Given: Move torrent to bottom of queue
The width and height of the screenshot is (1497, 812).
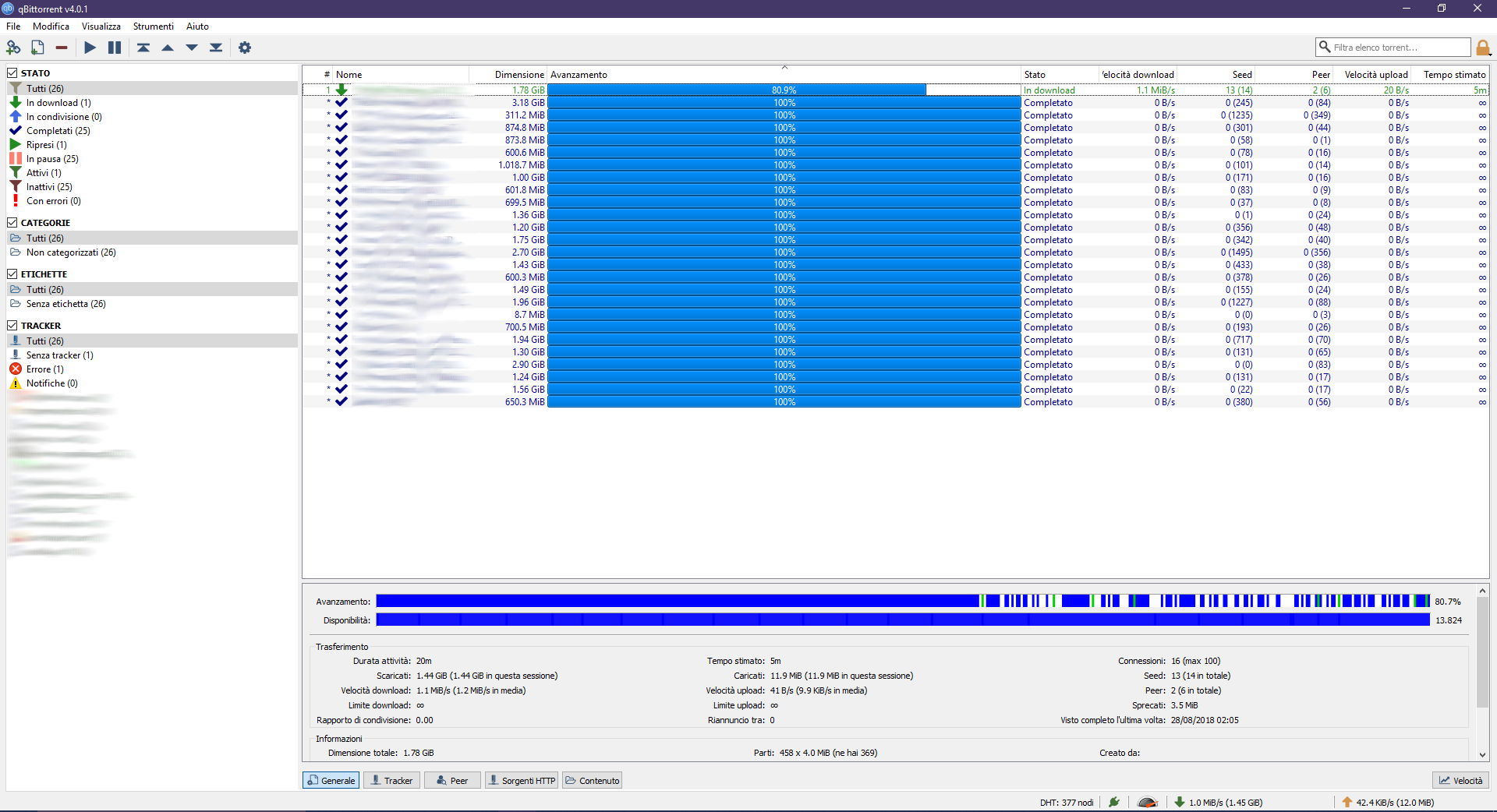Looking at the screenshot, I should 216,48.
